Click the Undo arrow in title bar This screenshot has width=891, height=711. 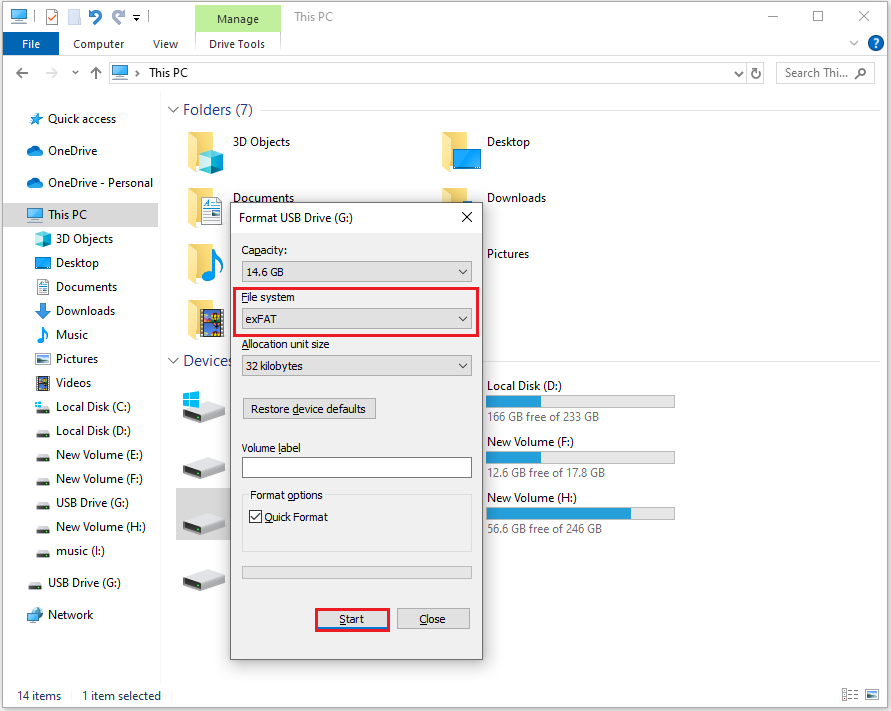pos(95,17)
